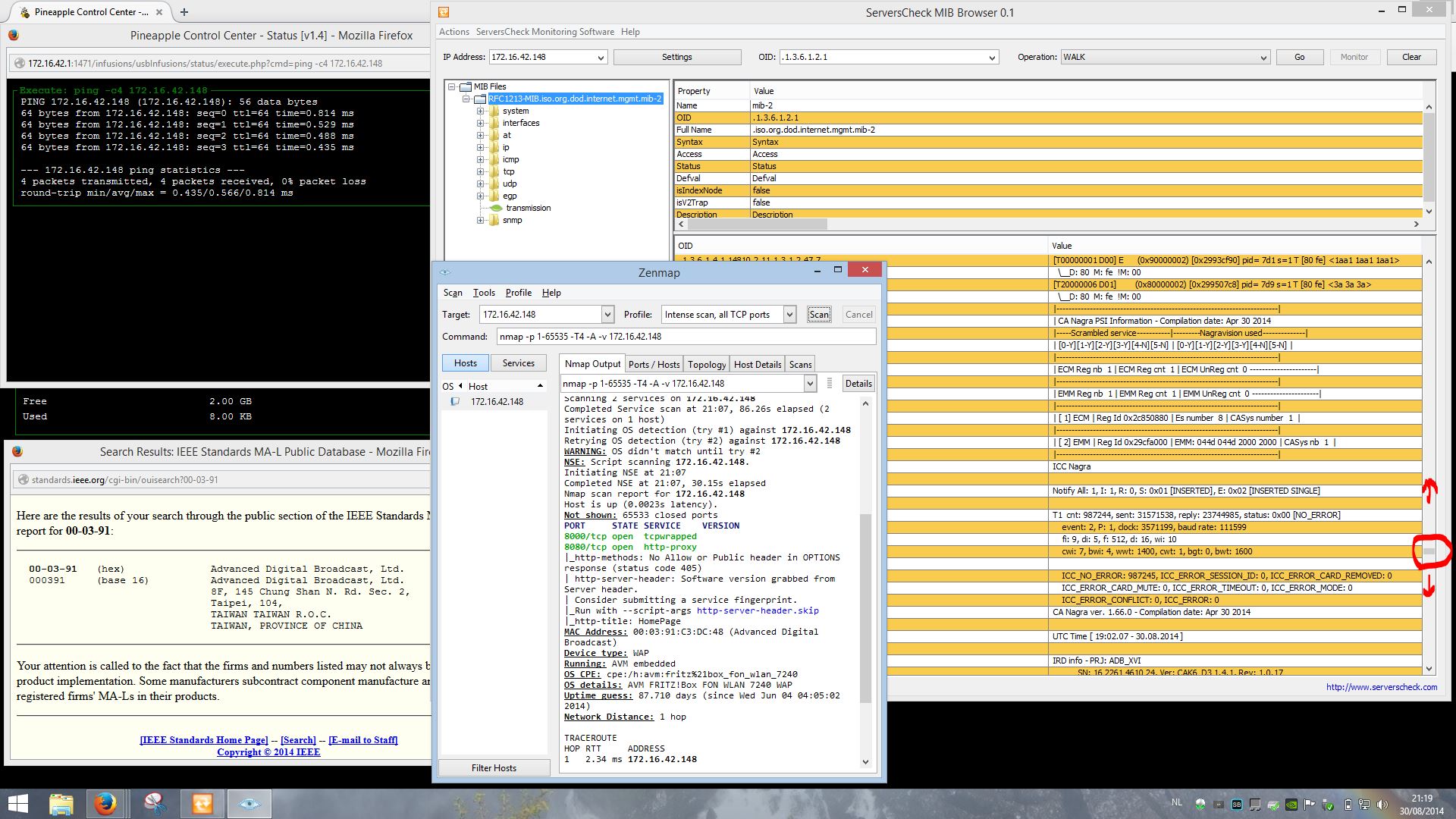The width and height of the screenshot is (1456, 819).
Task: Open the NVIDIA tray icon
Action: point(1291,805)
